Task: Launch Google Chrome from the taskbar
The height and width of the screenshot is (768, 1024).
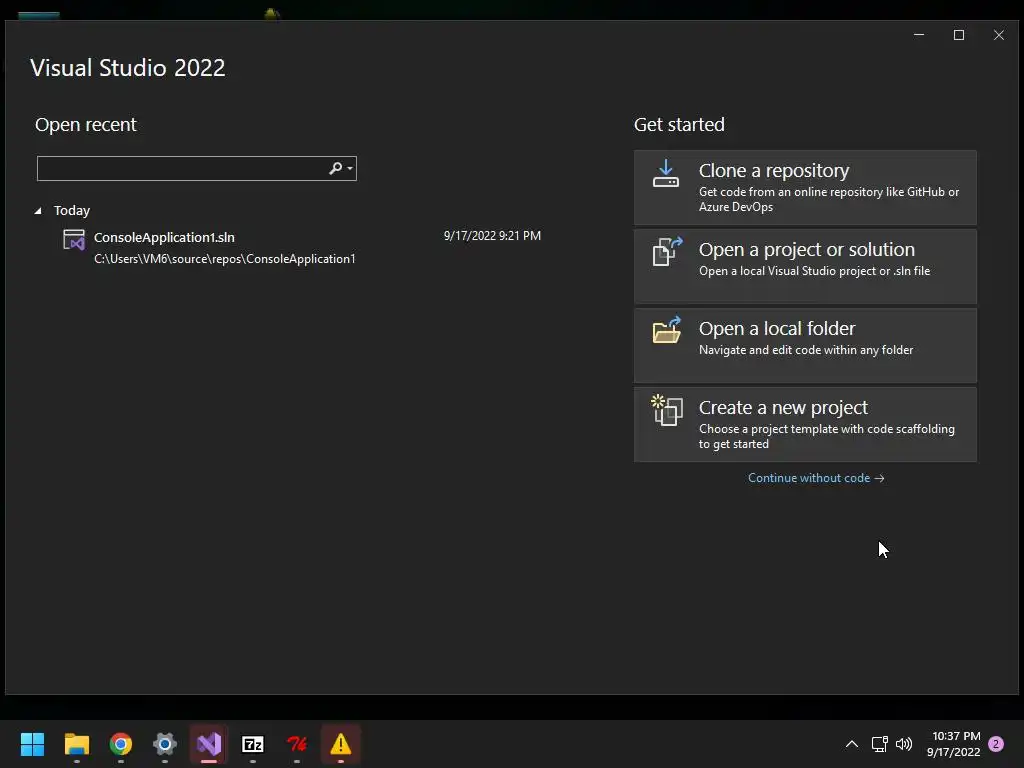Action: (121, 744)
